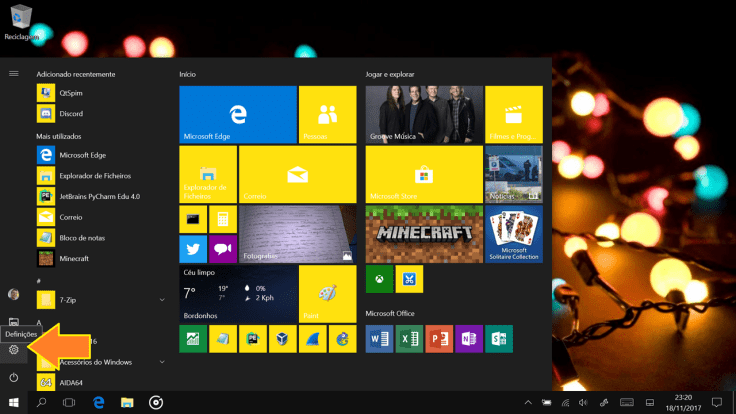Open the OneNote tile

(467, 338)
